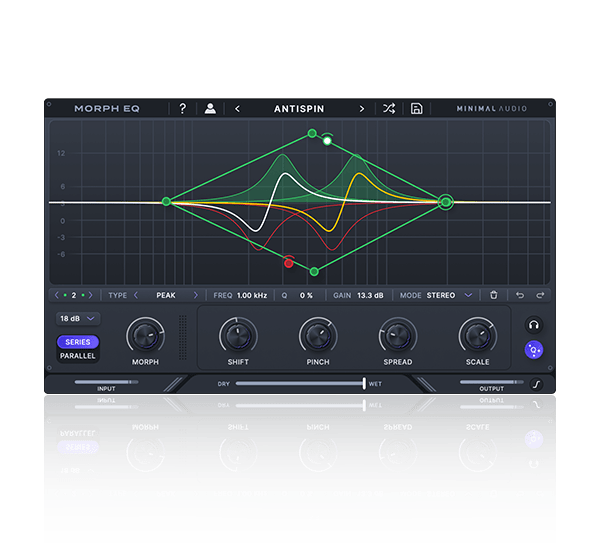This screenshot has width=600, height=543.
Task: Click the MORPH EQ logo
Action: 107,109
